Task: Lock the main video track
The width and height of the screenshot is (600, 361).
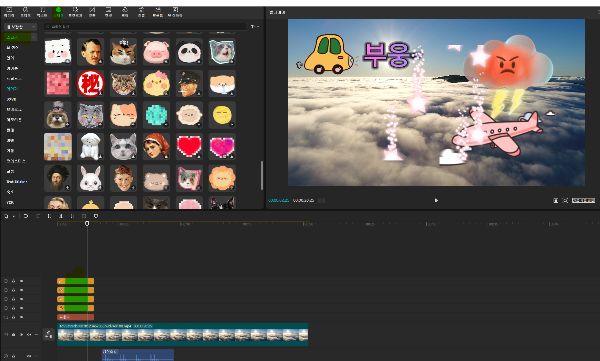Action: tap(13, 335)
